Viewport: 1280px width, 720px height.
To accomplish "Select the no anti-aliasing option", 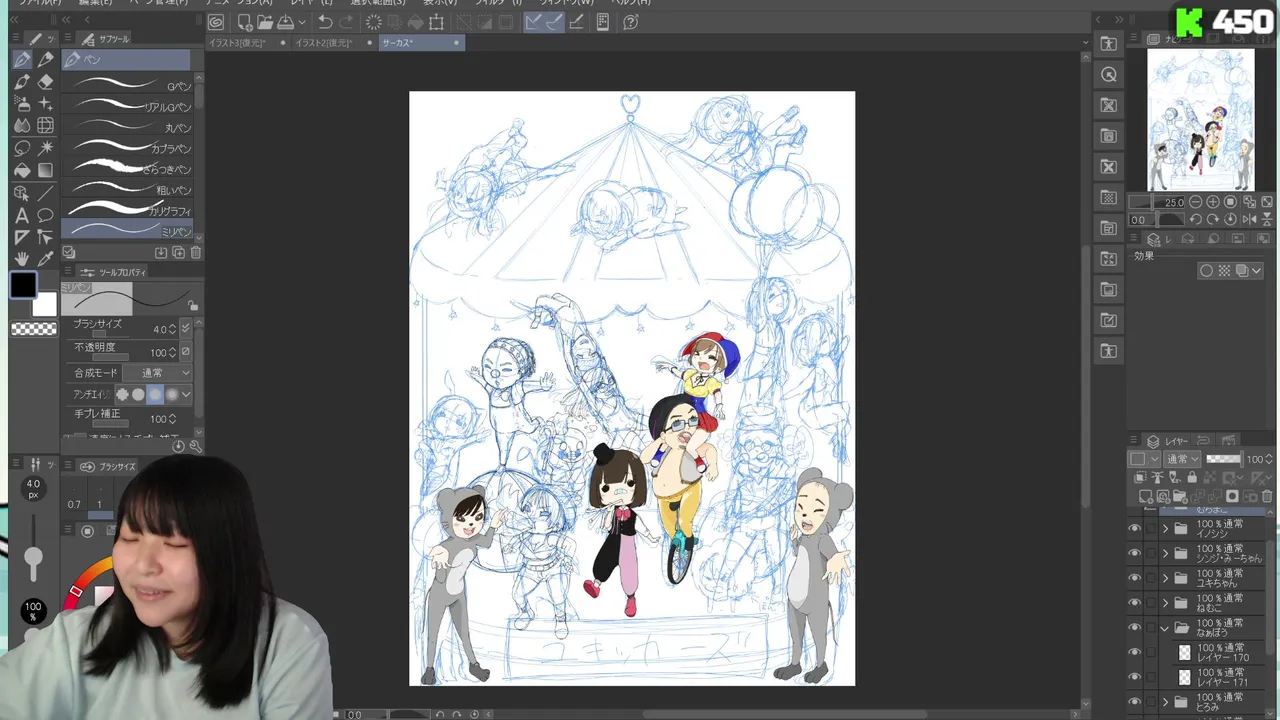I will [122, 395].
